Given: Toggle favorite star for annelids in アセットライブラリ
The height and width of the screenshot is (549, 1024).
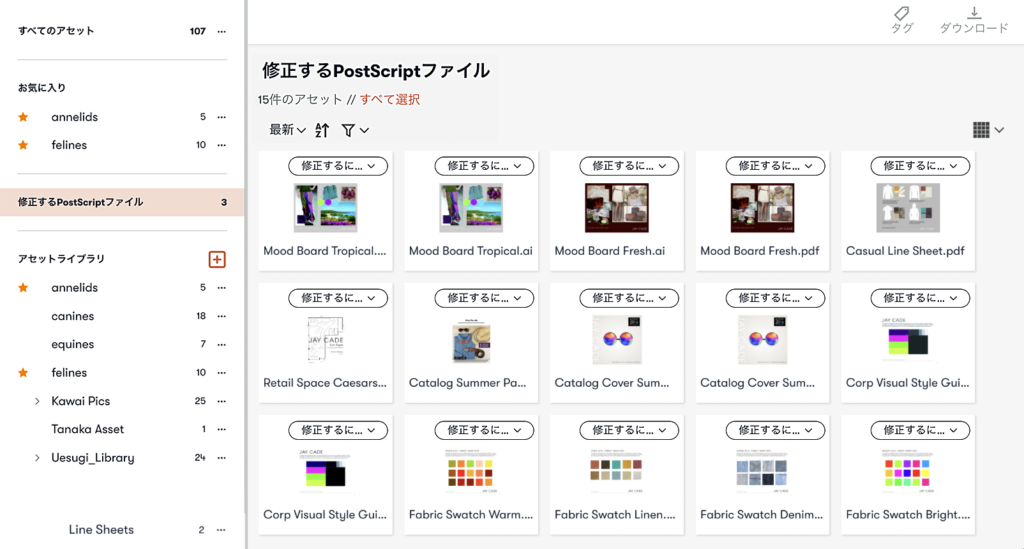Looking at the screenshot, I should tap(24, 287).
